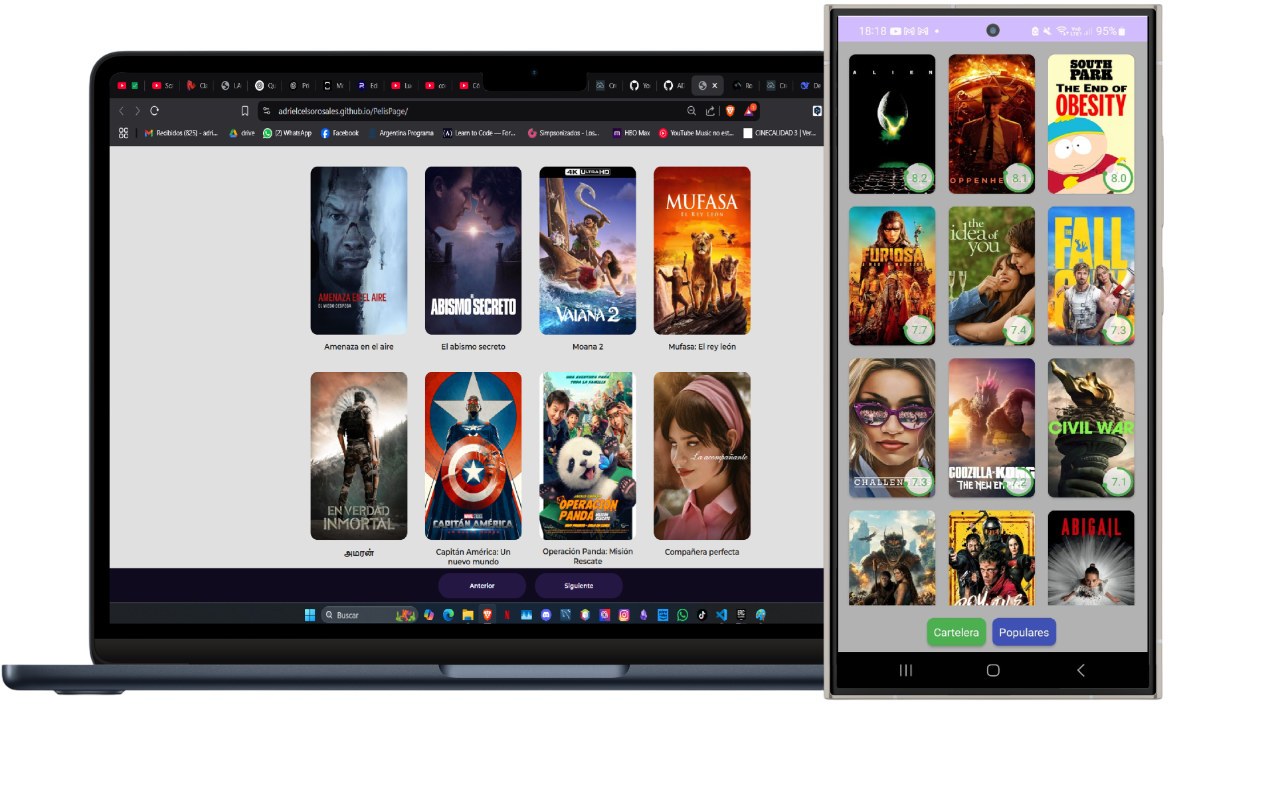Launch Microsoft Edge from the taskbar

(449, 615)
